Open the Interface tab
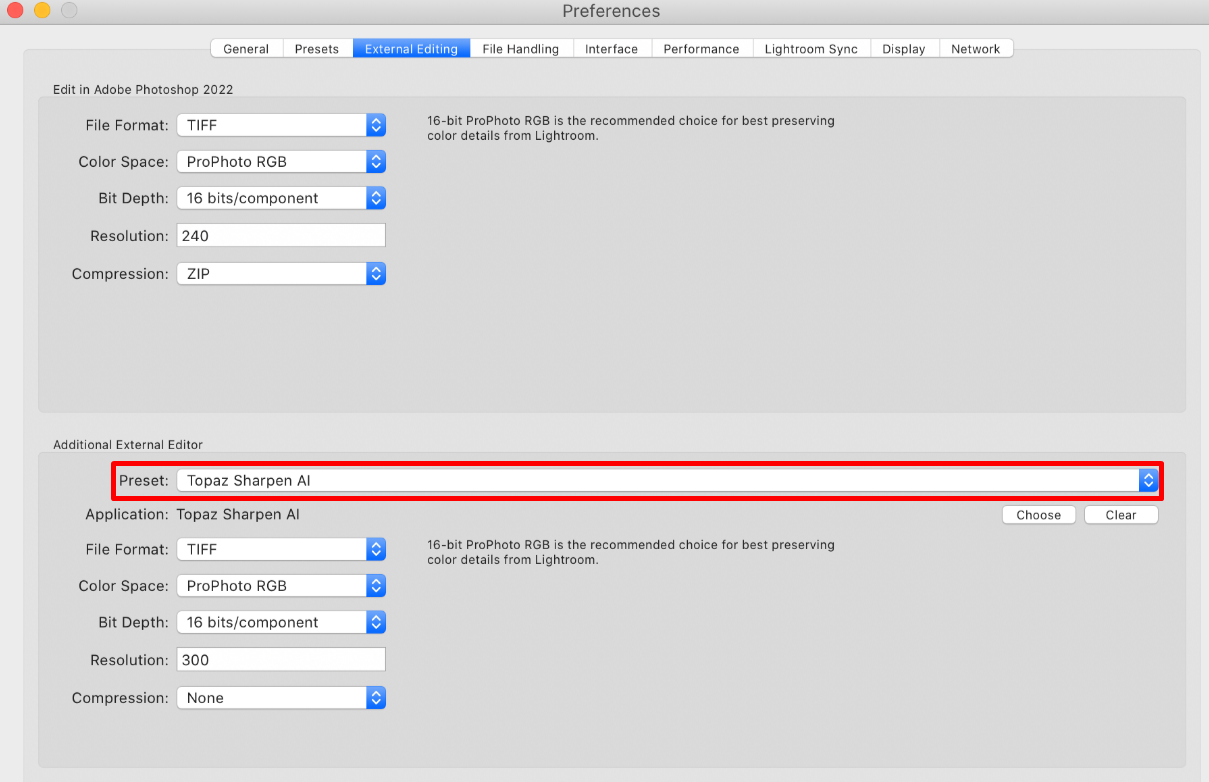 (611, 48)
